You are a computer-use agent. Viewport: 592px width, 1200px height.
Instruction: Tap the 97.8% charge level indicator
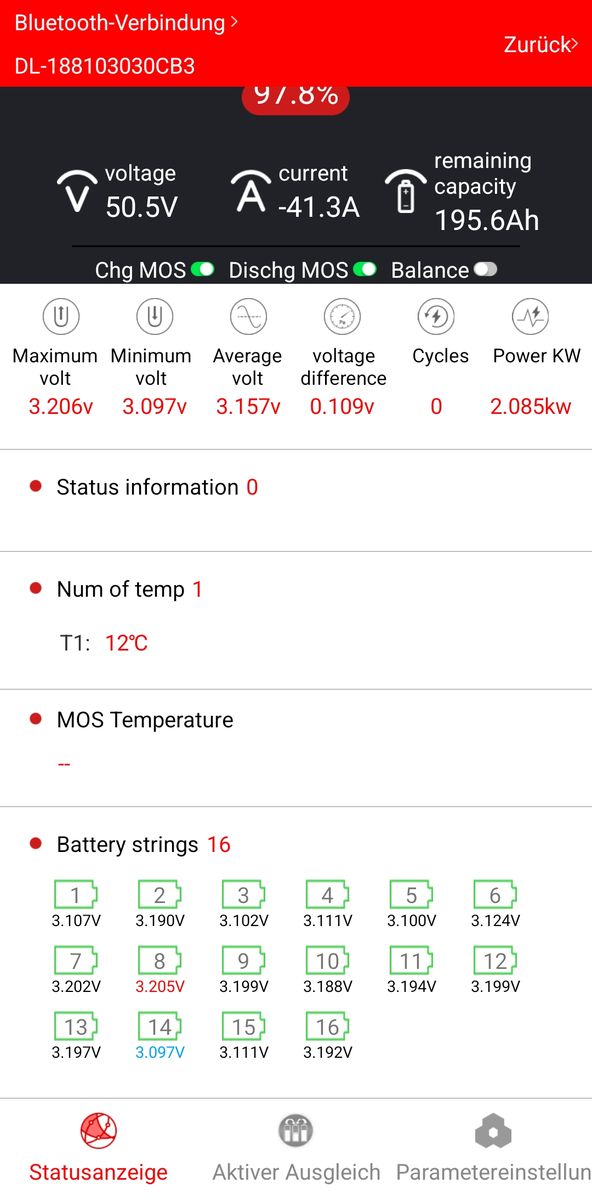[295, 97]
